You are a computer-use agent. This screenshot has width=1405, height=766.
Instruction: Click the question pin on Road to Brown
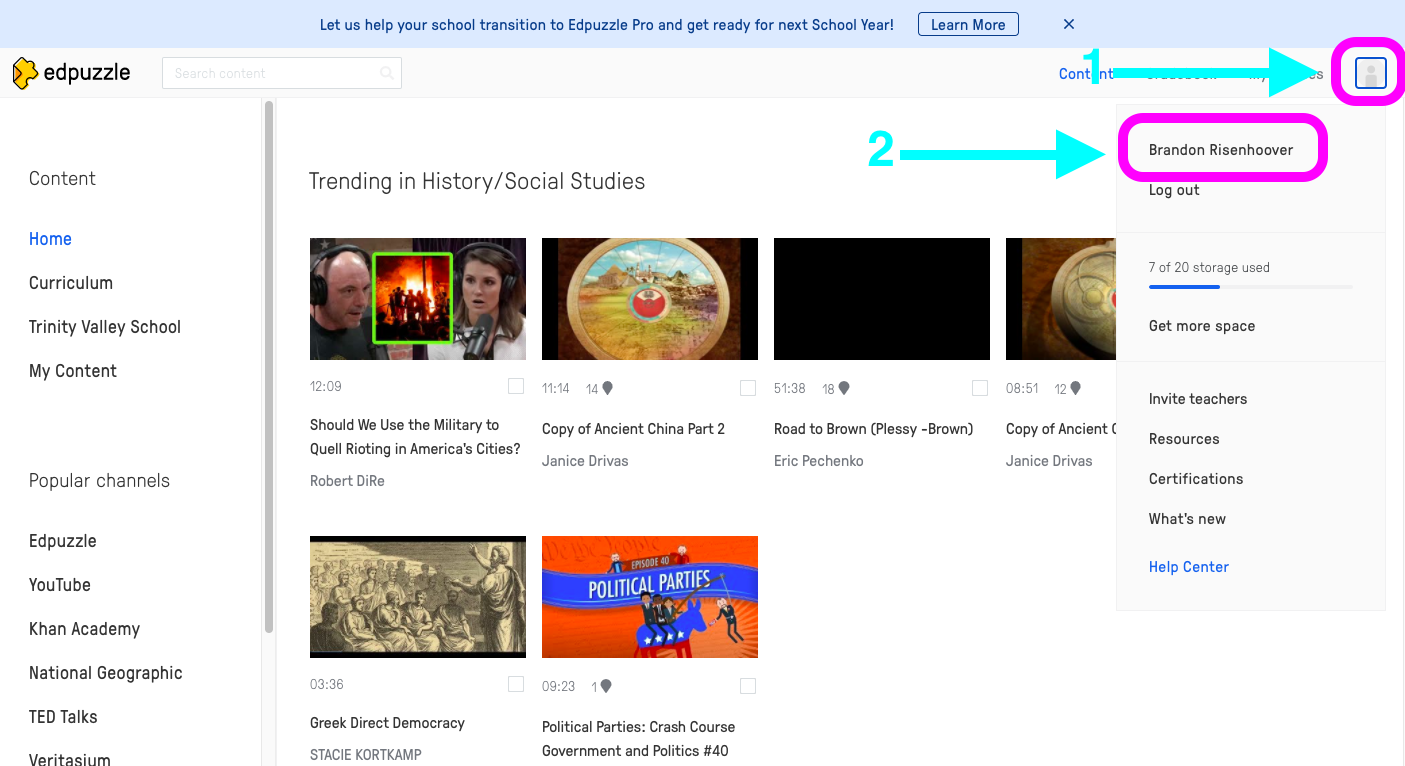[843, 388]
